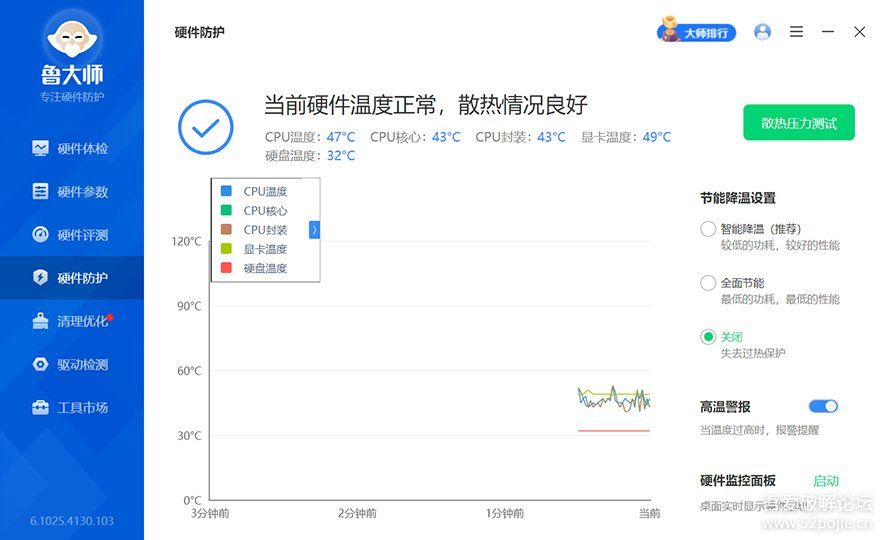Open the 大师排行 ranking button

(x=696, y=33)
